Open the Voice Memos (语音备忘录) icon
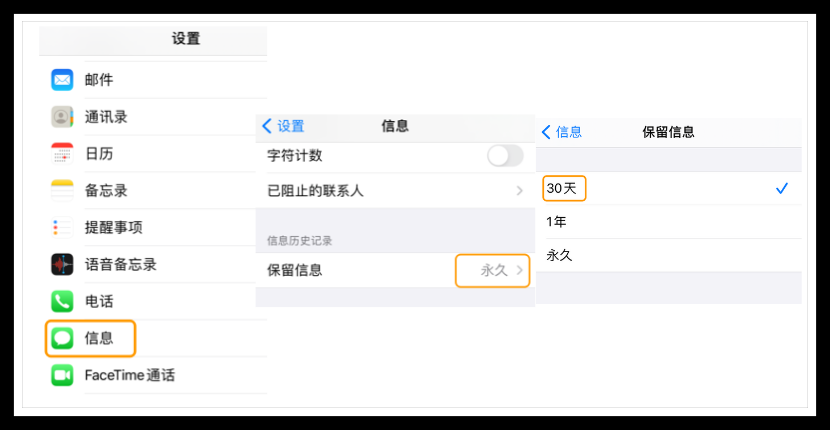Viewport: 830px width, 430px height. [x=63, y=265]
